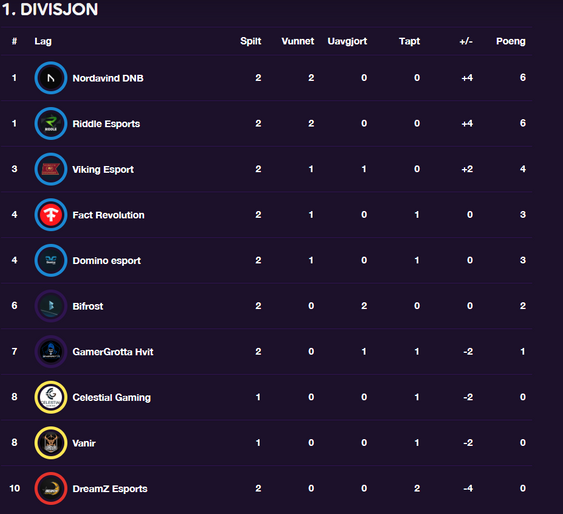
Task: Sort by the Vunnet column header
Action: [298, 41]
